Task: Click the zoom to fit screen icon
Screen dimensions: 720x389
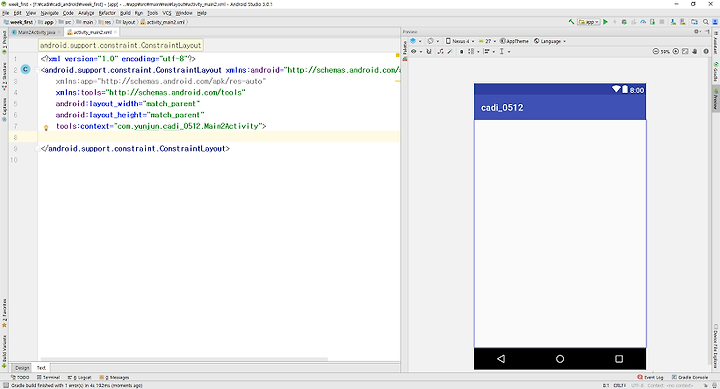Action: (x=685, y=51)
